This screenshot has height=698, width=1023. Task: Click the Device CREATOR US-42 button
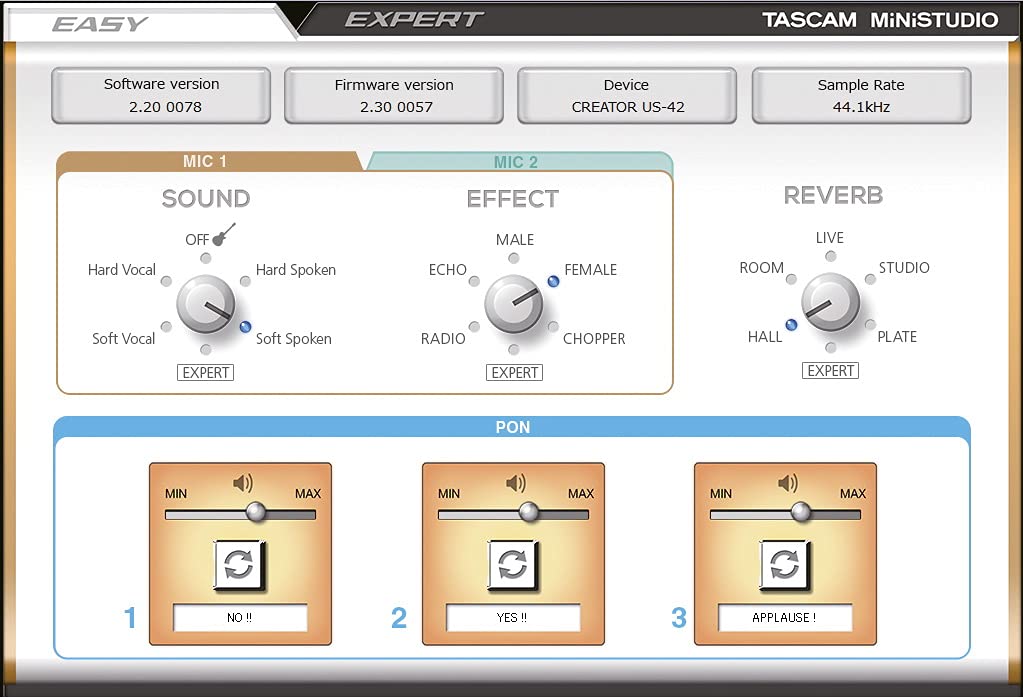pyautogui.click(x=627, y=95)
